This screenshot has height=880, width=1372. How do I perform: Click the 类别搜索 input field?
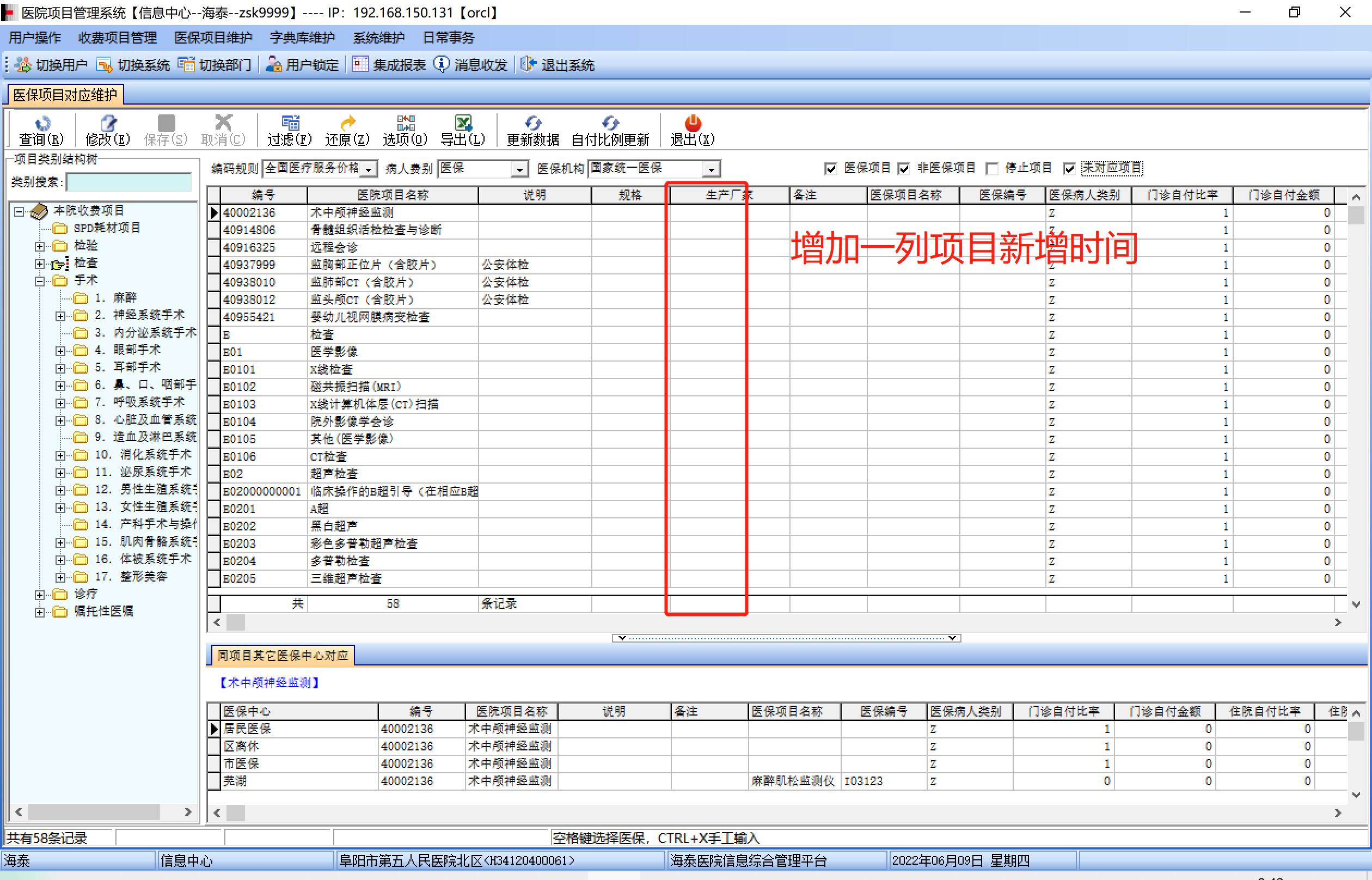pos(129,182)
